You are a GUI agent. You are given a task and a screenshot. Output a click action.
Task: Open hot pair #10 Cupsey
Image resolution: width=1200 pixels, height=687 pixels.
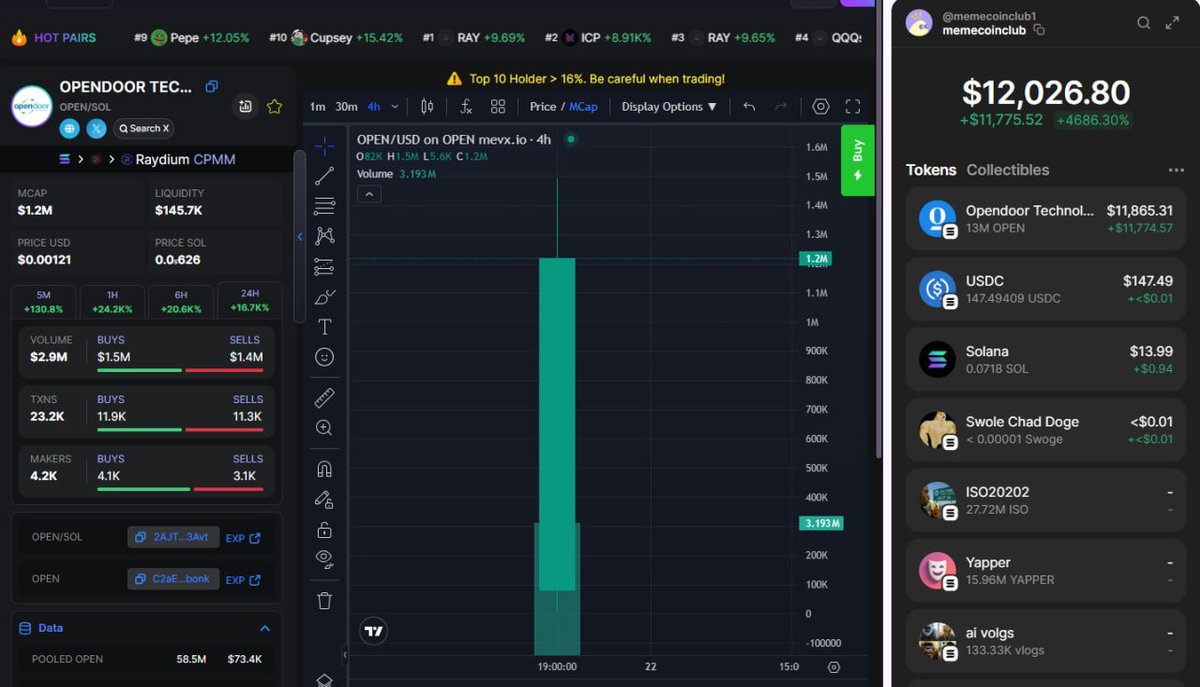(336, 38)
